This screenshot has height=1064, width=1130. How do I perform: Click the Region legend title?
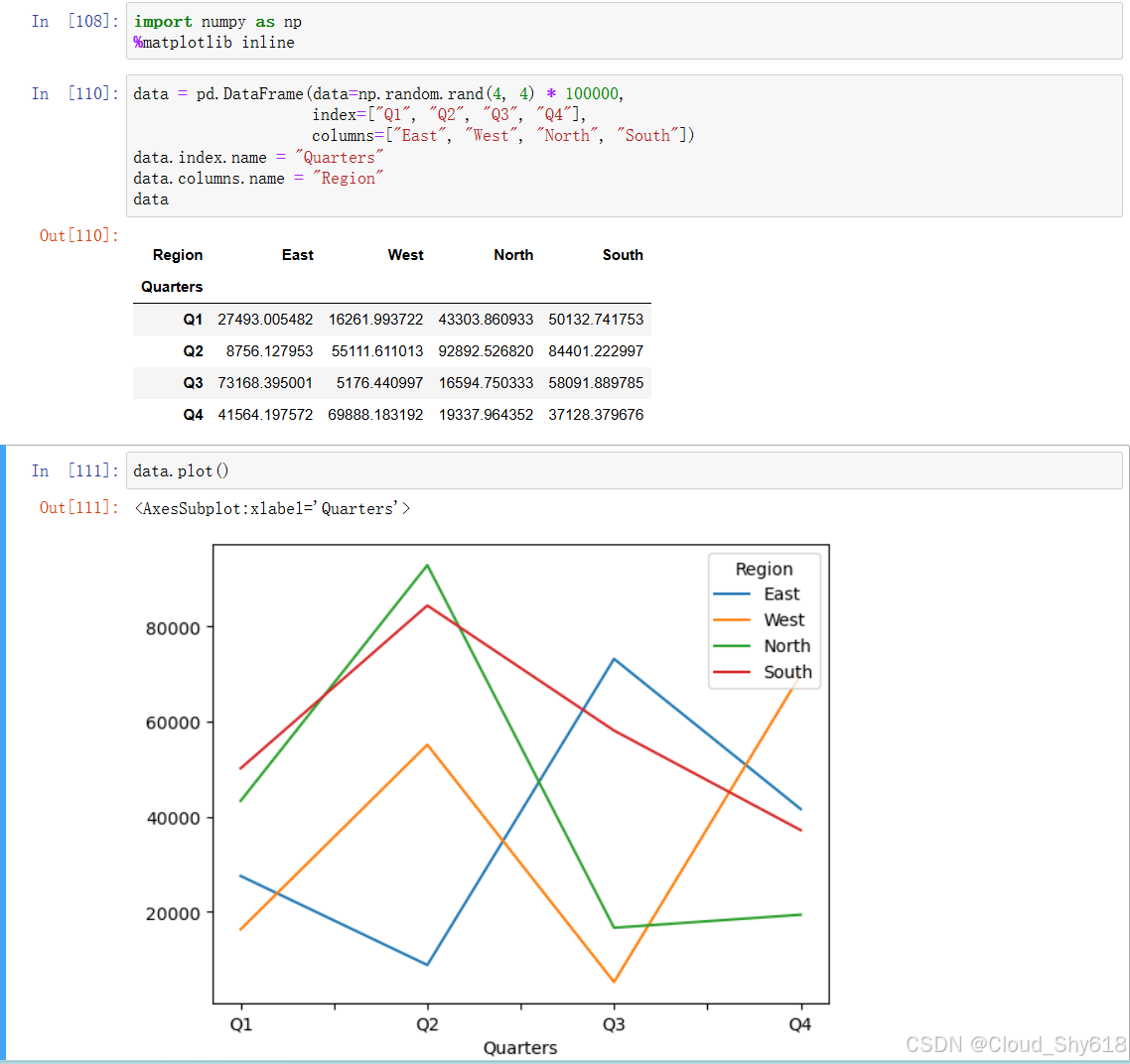(764, 569)
